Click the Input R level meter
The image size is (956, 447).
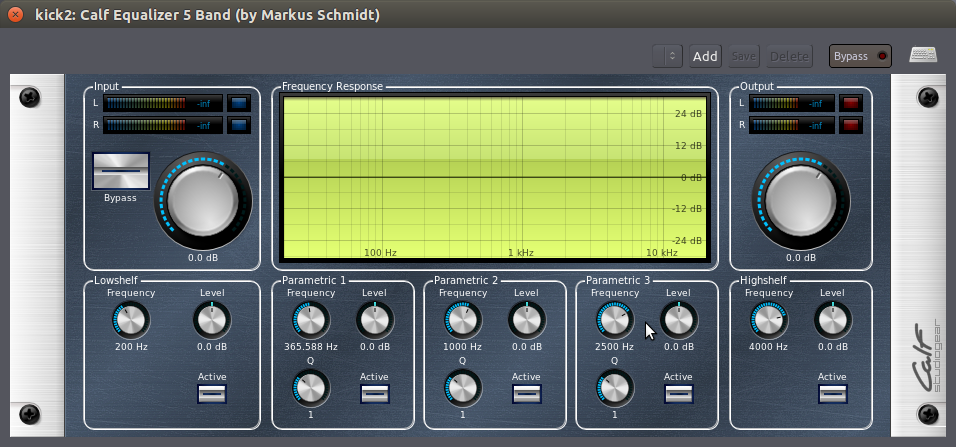pyautogui.click(x=162, y=126)
